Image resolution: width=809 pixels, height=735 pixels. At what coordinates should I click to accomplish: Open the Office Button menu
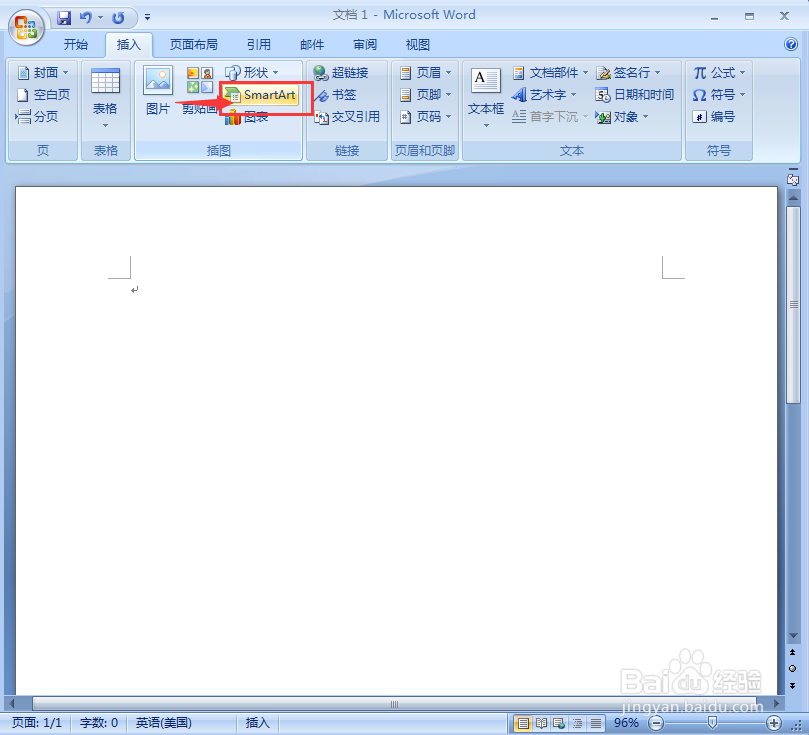coord(26,27)
